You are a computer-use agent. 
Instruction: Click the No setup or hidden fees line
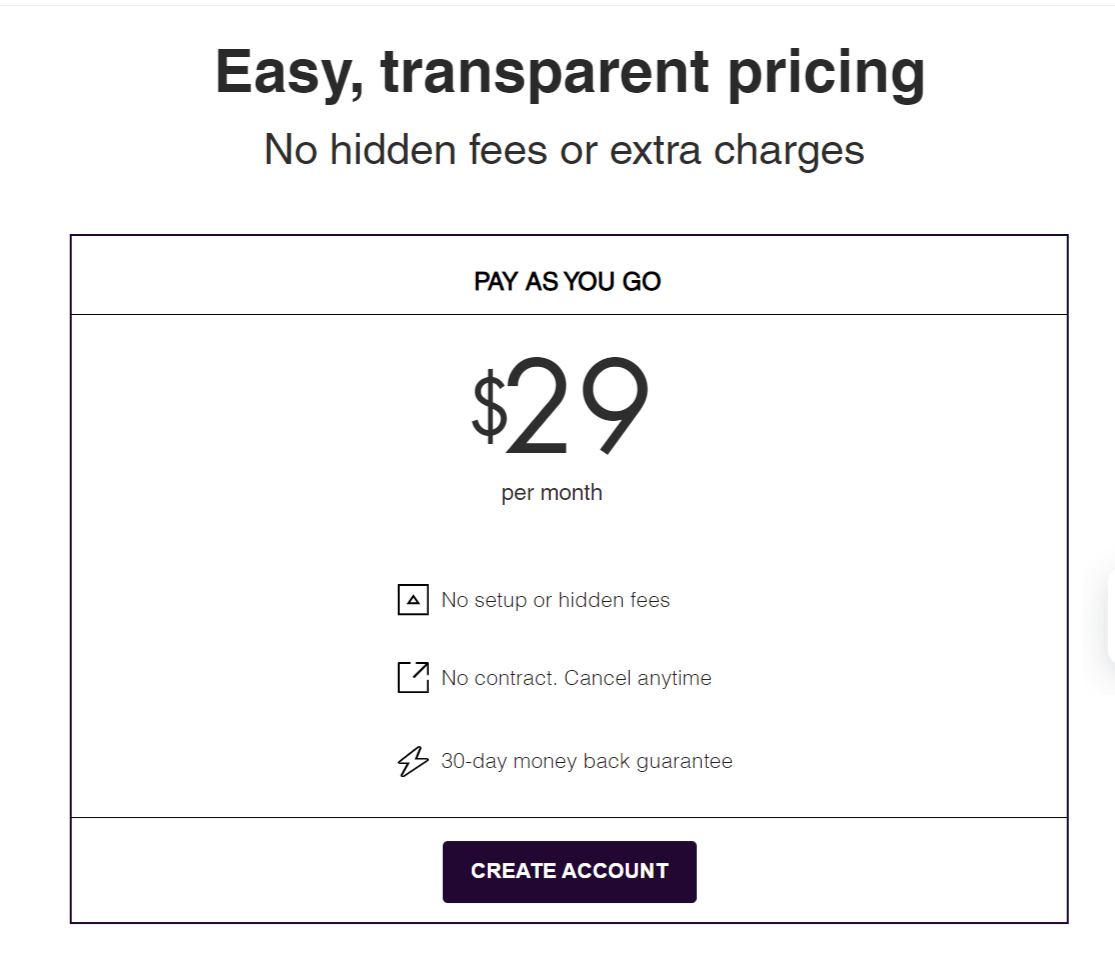tap(554, 600)
